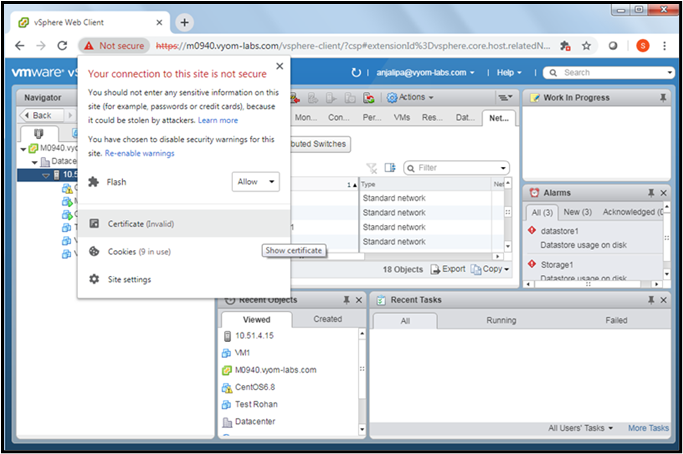
Task: Switch to the Failed tasks tab
Action: point(616,320)
